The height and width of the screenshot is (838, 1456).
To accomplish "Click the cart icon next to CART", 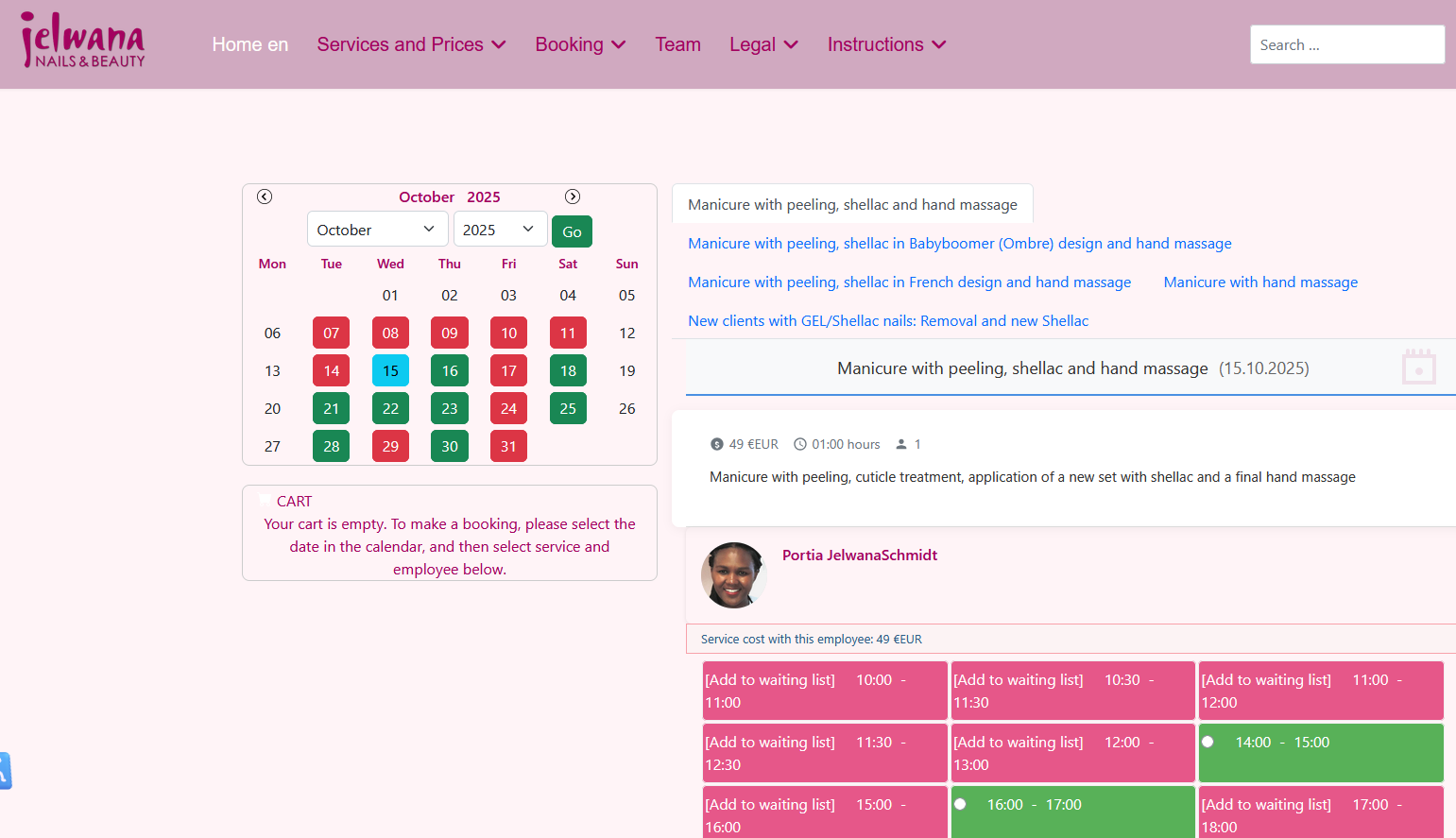I will click(x=266, y=501).
